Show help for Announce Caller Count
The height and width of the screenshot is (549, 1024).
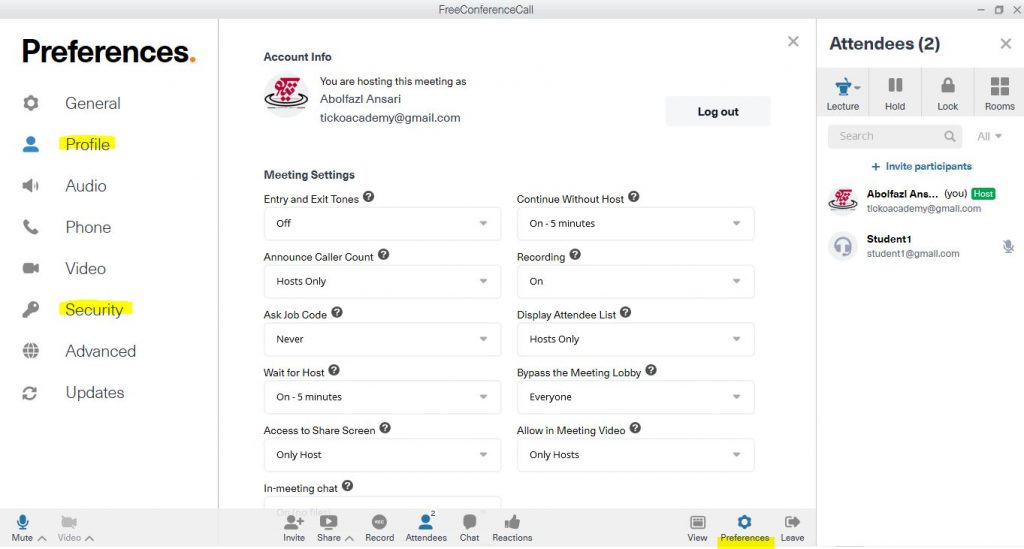pyautogui.click(x=383, y=255)
